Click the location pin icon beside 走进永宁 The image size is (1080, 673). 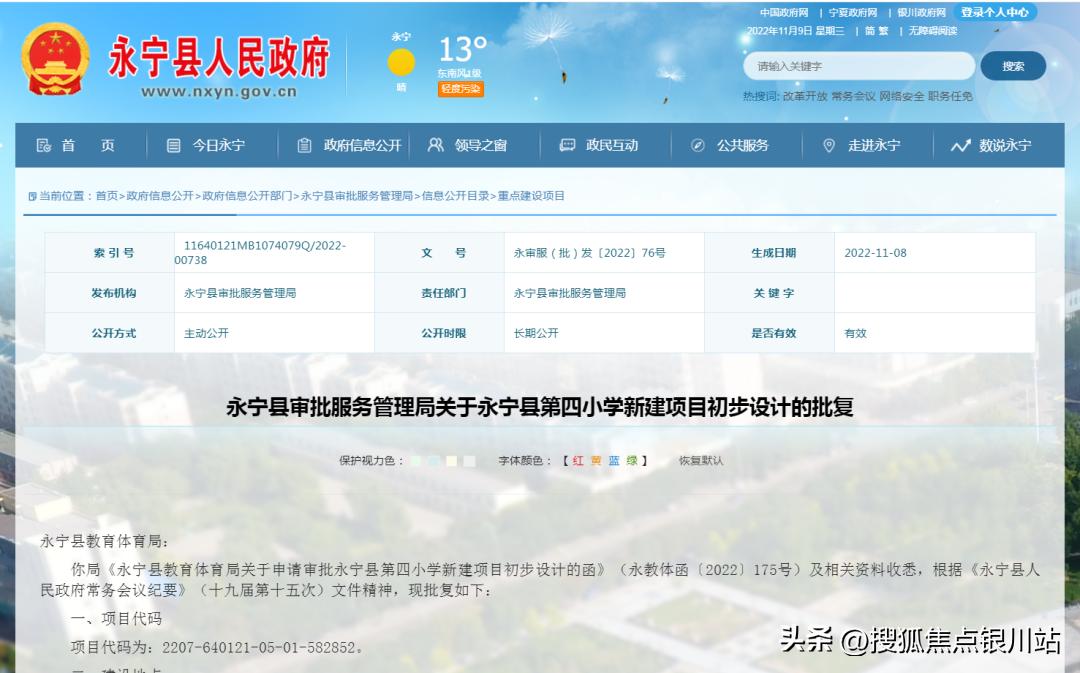[x=829, y=145]
